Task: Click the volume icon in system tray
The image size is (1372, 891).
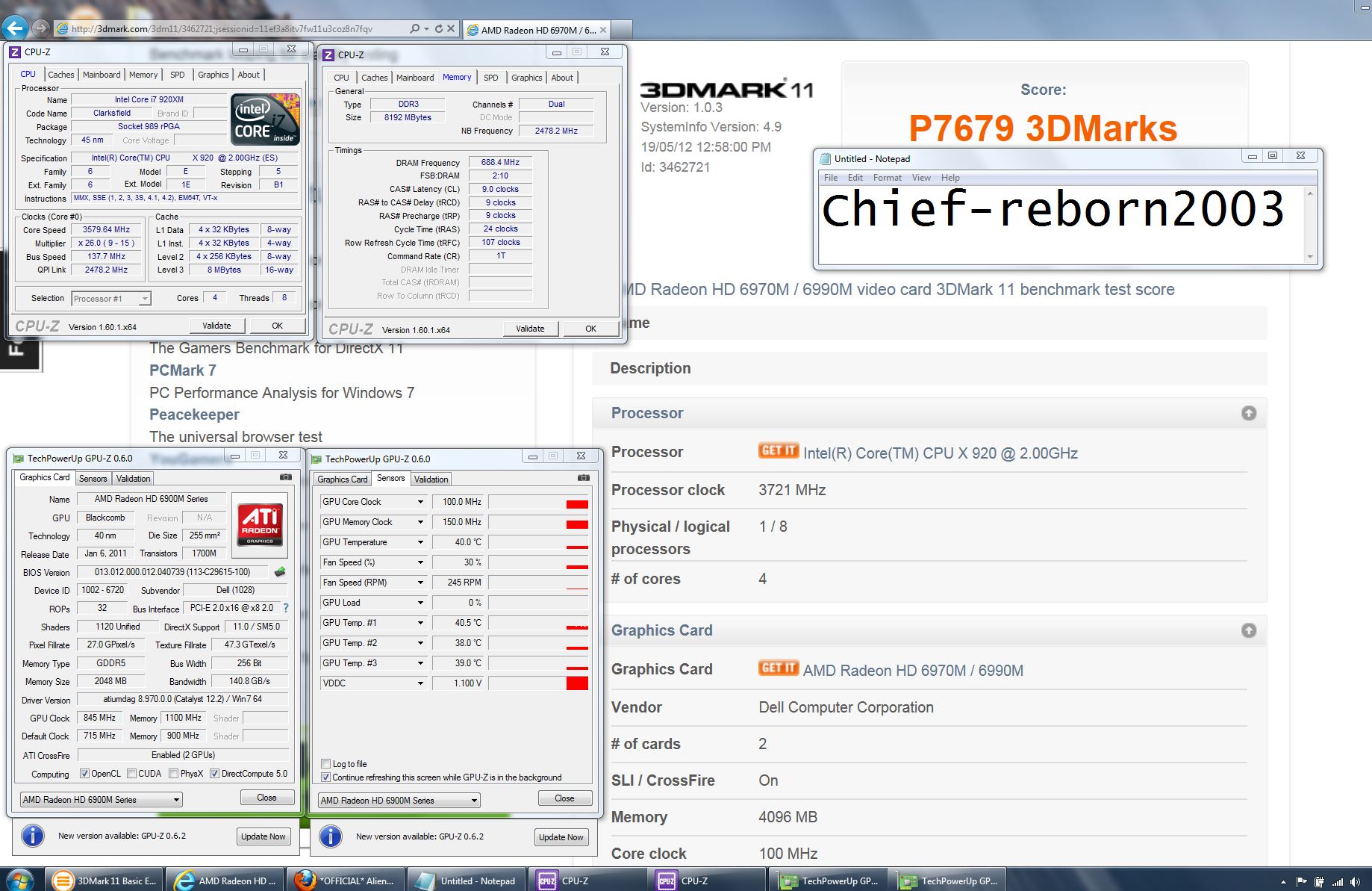Action: pos(1356,881)
